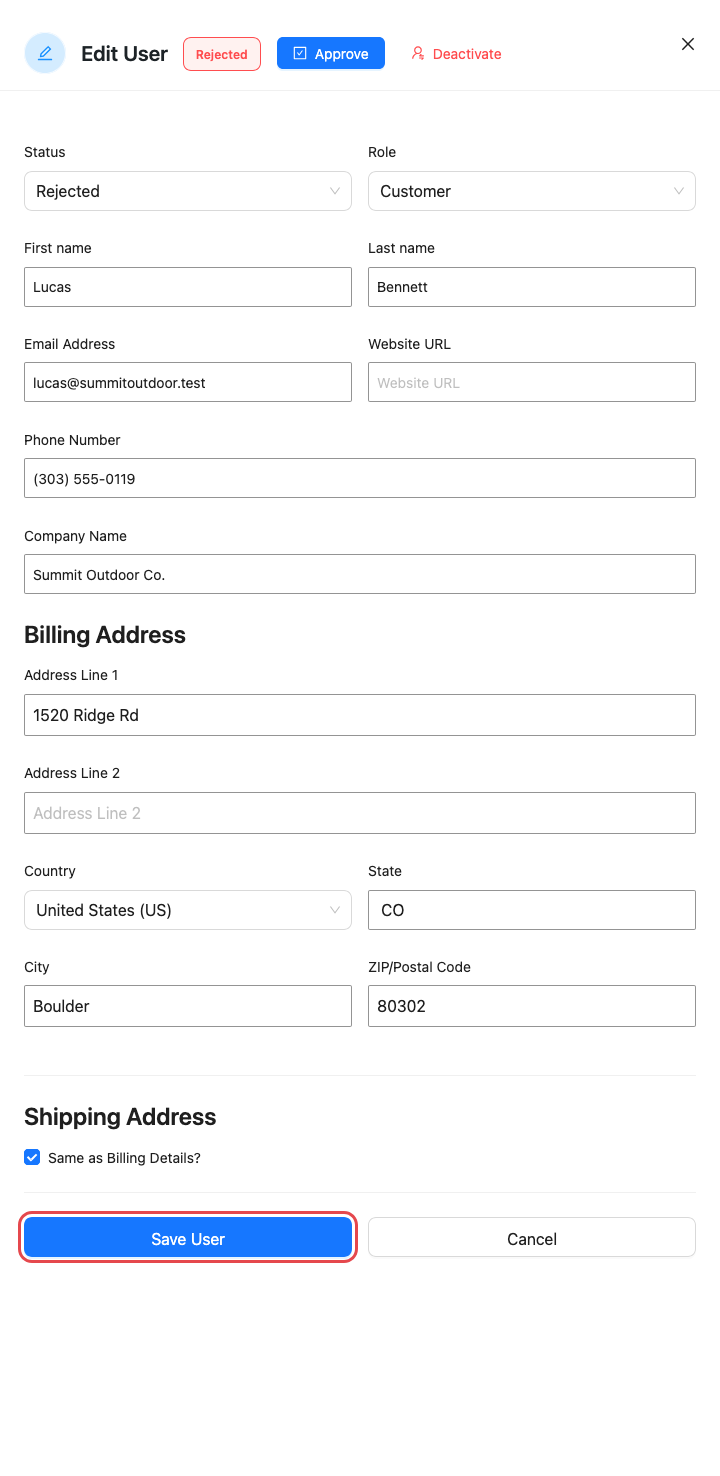Viewport: 720px width, 1476px height.
Task: Click the checkmark icon in Approve button
Action: (x=300, y=53)
